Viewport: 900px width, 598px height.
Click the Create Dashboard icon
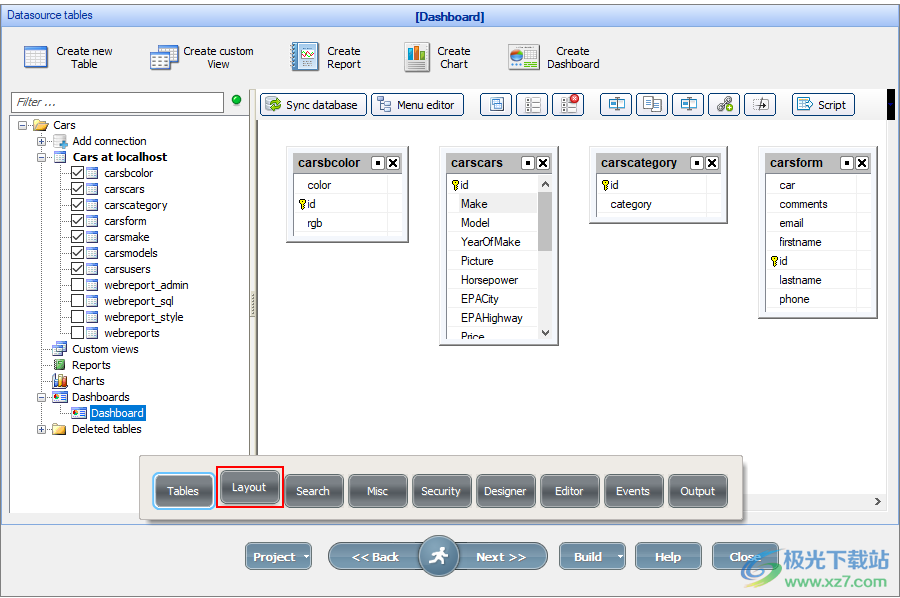coord(524,57)
